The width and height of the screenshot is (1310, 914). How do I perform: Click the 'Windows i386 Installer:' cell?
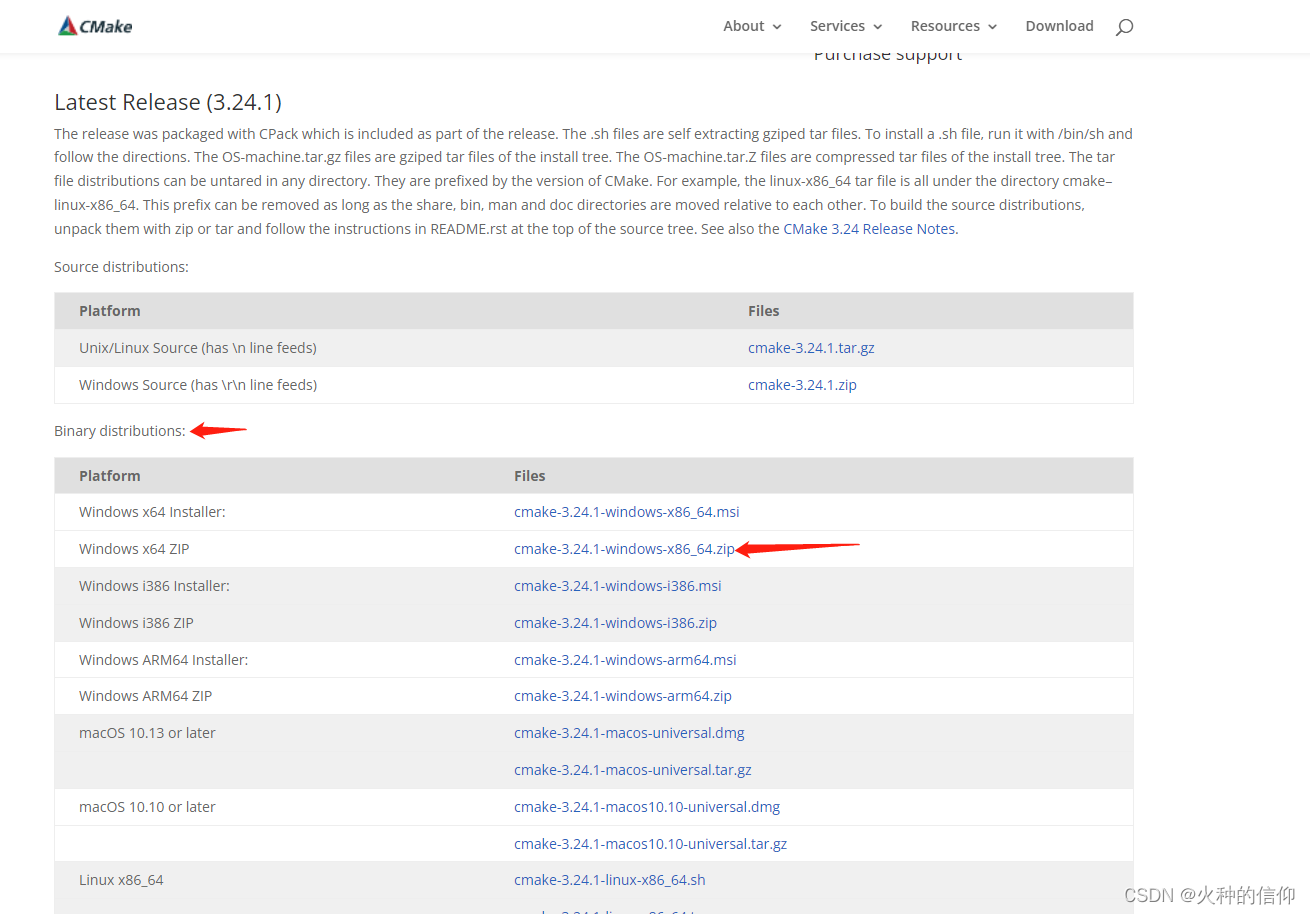[x=154, y=586]
